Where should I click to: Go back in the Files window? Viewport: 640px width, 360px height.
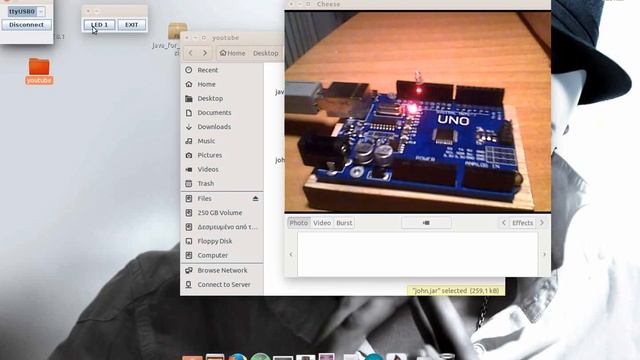pyautogui.click(x=191, y=53)
